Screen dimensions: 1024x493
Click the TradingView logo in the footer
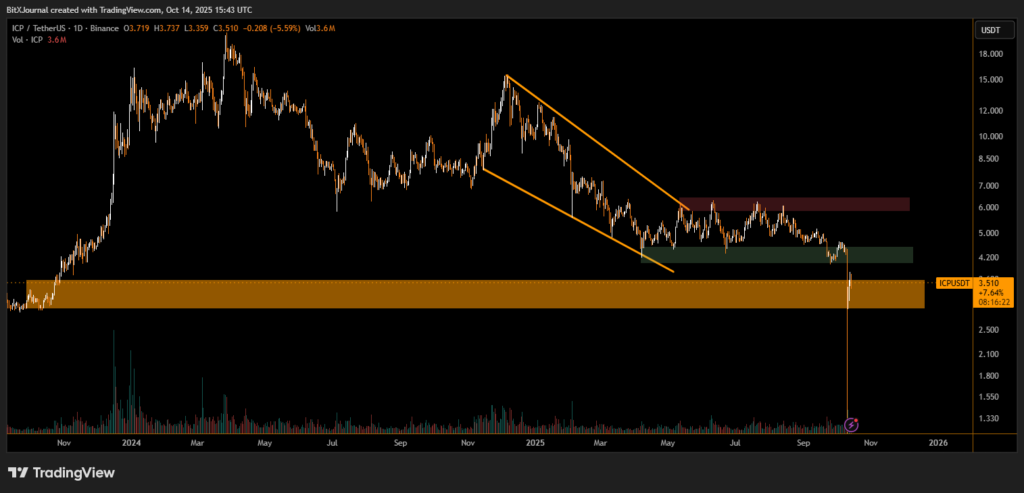[62, 472]
